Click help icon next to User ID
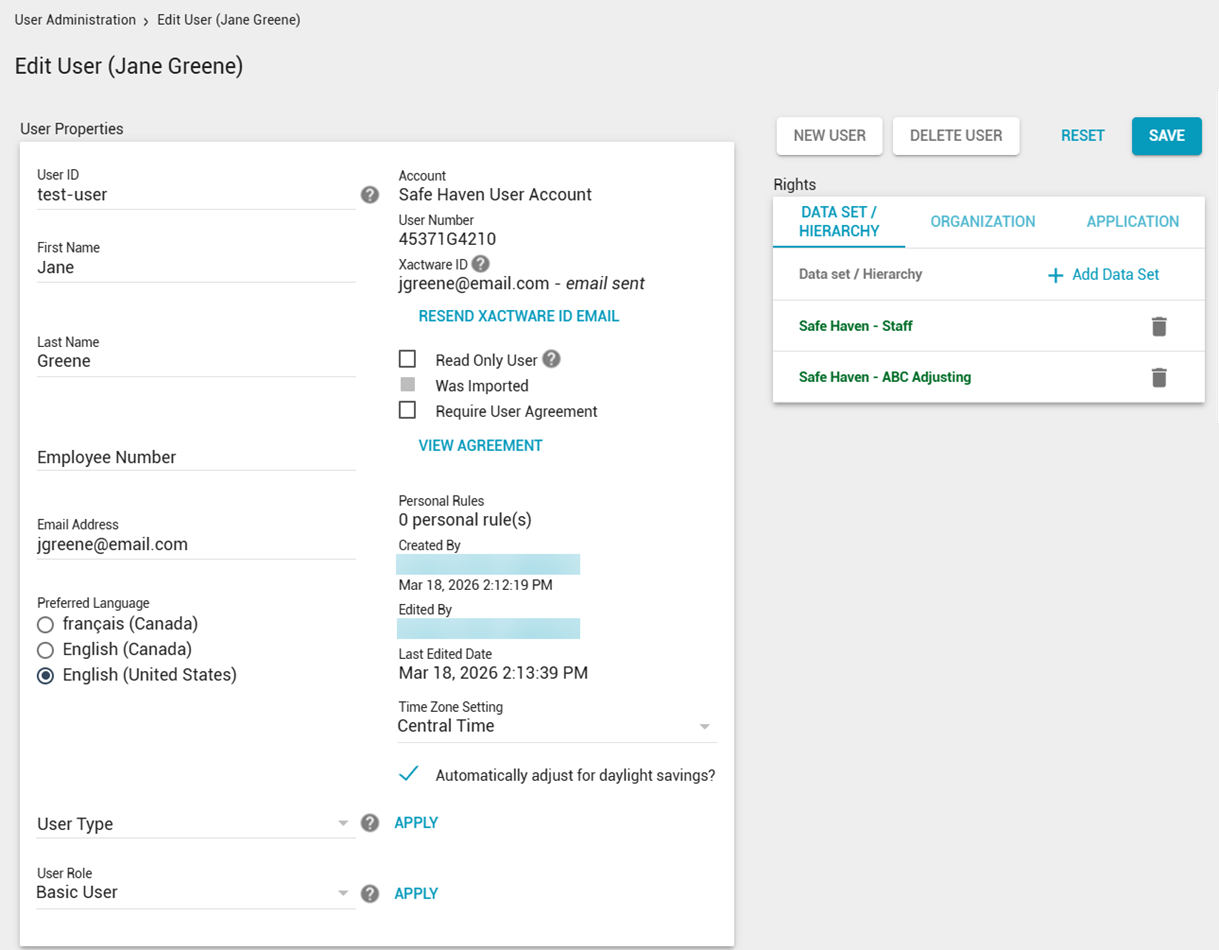The height and width of the screenshot is (950, 1219). click(x=370, y=195)
